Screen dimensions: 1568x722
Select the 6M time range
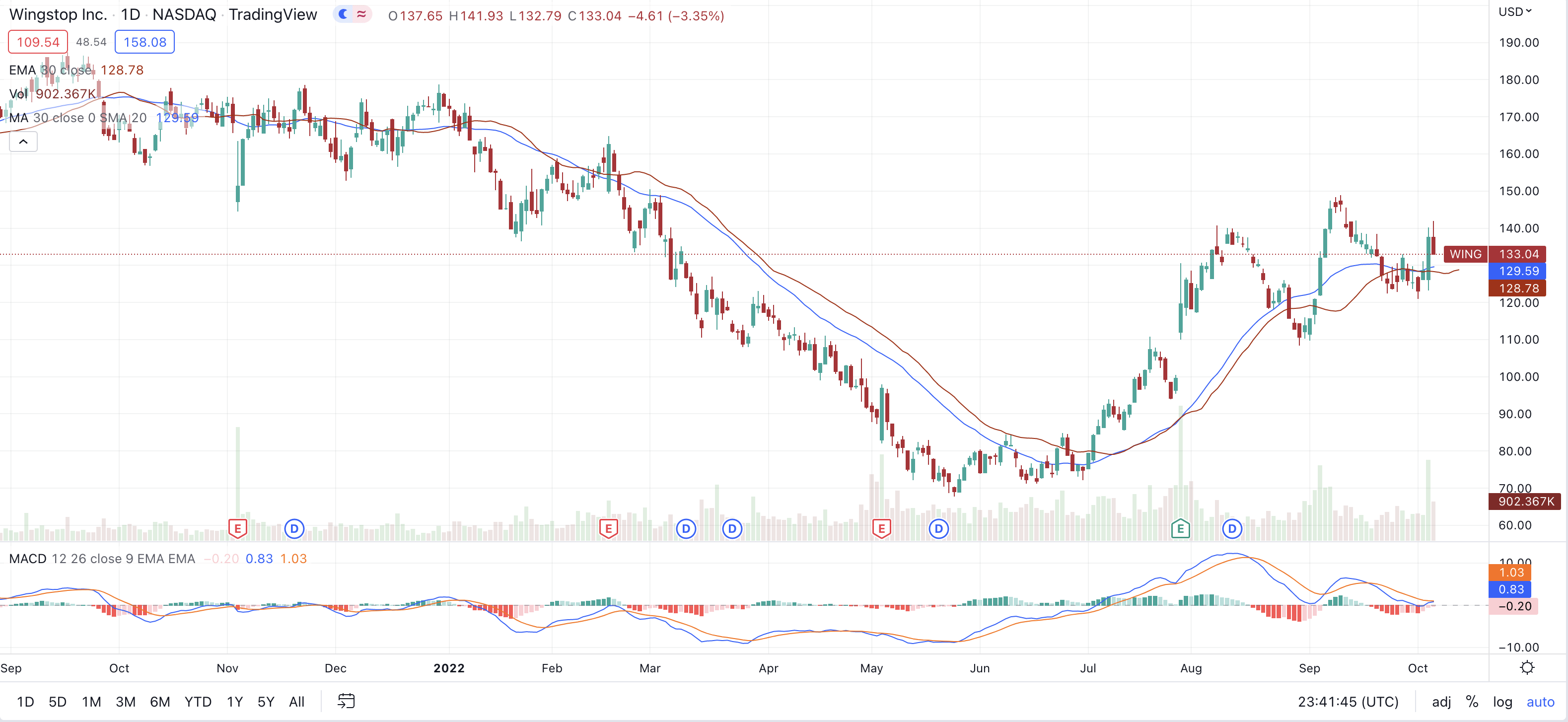pyautogui.click(x=159, y=702)
